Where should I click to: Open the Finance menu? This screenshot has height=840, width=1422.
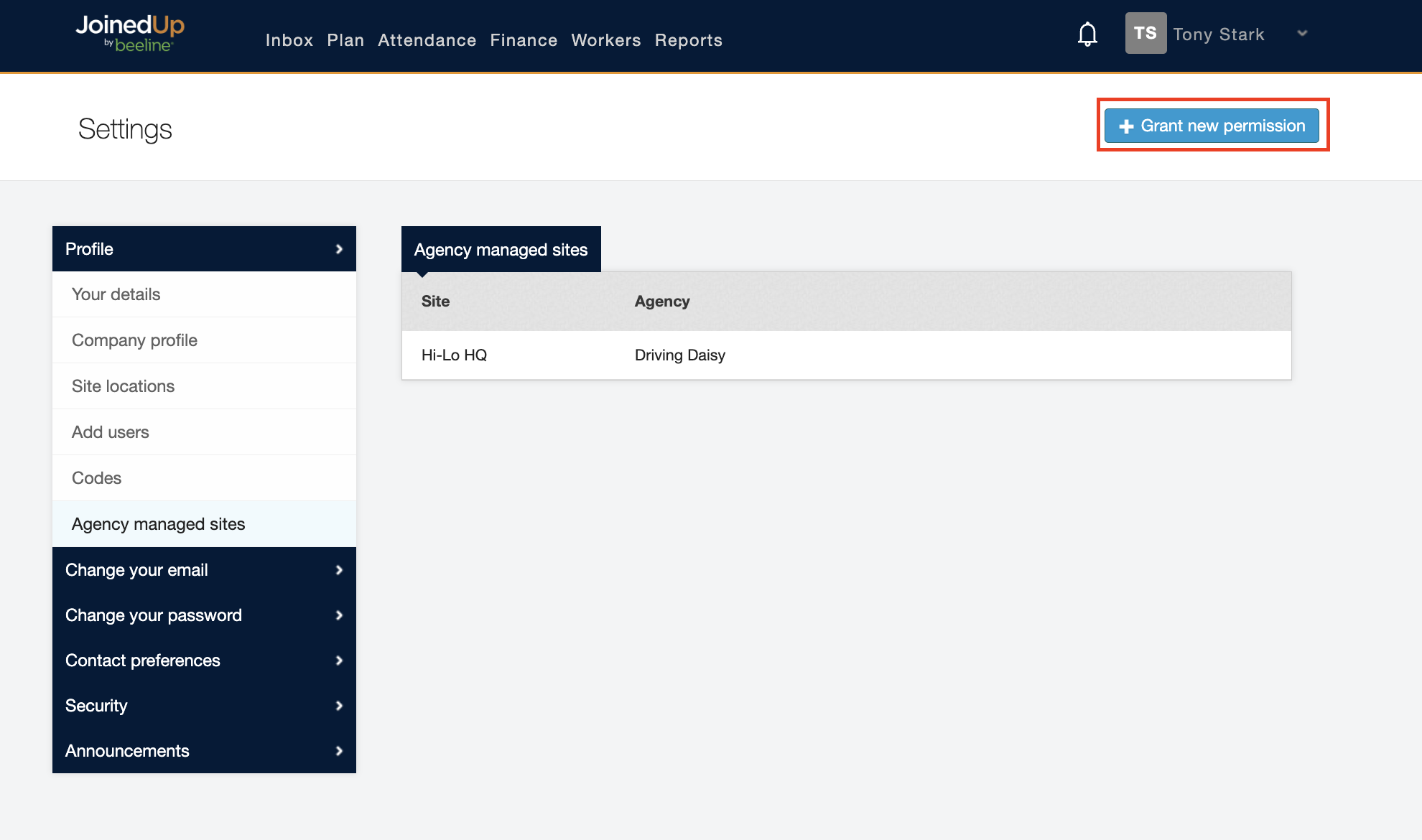pos(524,40)
